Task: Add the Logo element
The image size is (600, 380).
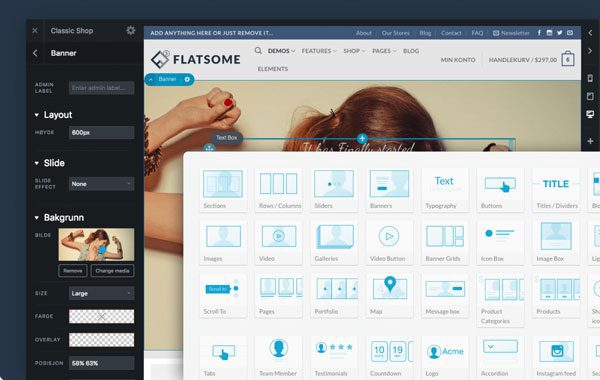Action: coord(445,357)
